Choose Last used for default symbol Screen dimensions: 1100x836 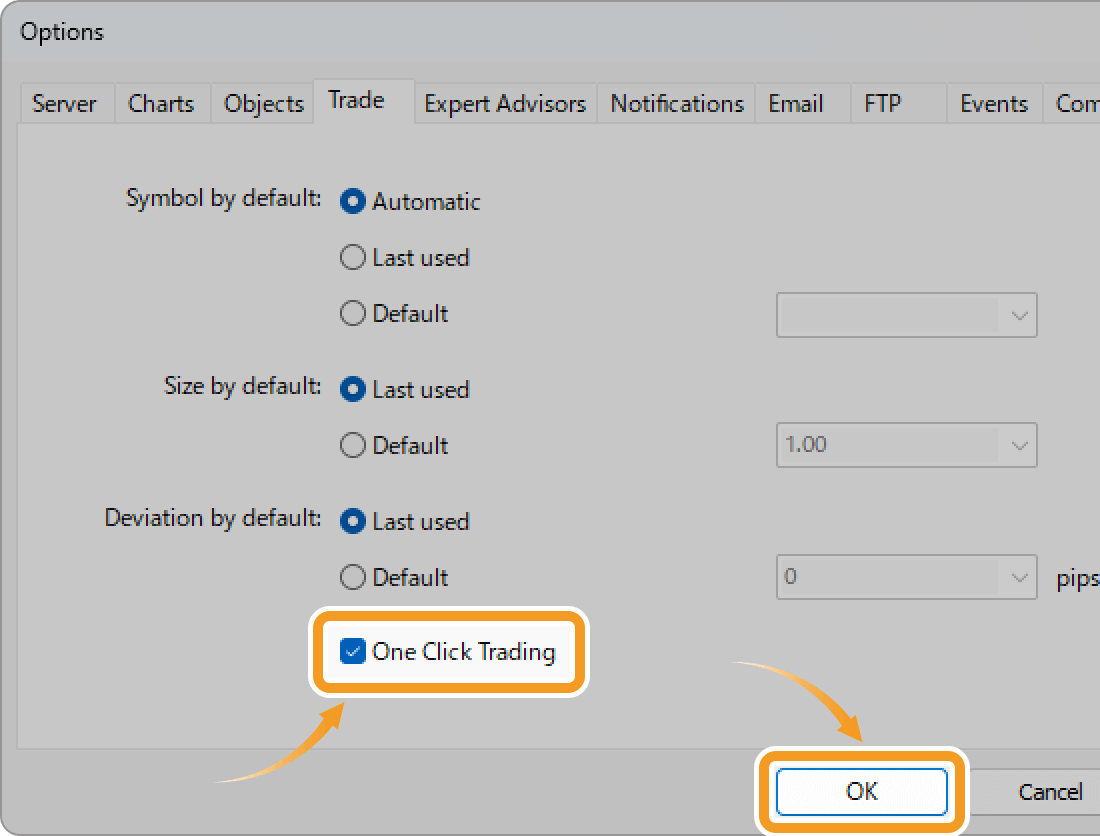[352, 257]
